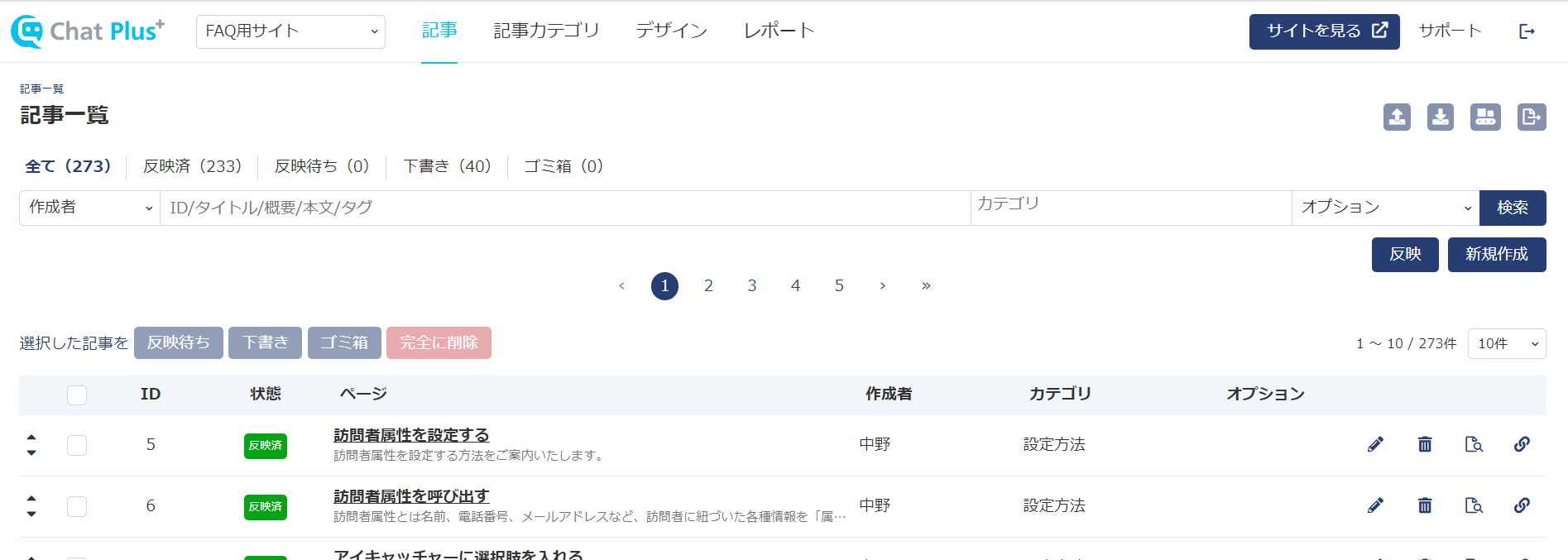Preview article 6 with the magnifier page icon

[x=1473, y=505]
